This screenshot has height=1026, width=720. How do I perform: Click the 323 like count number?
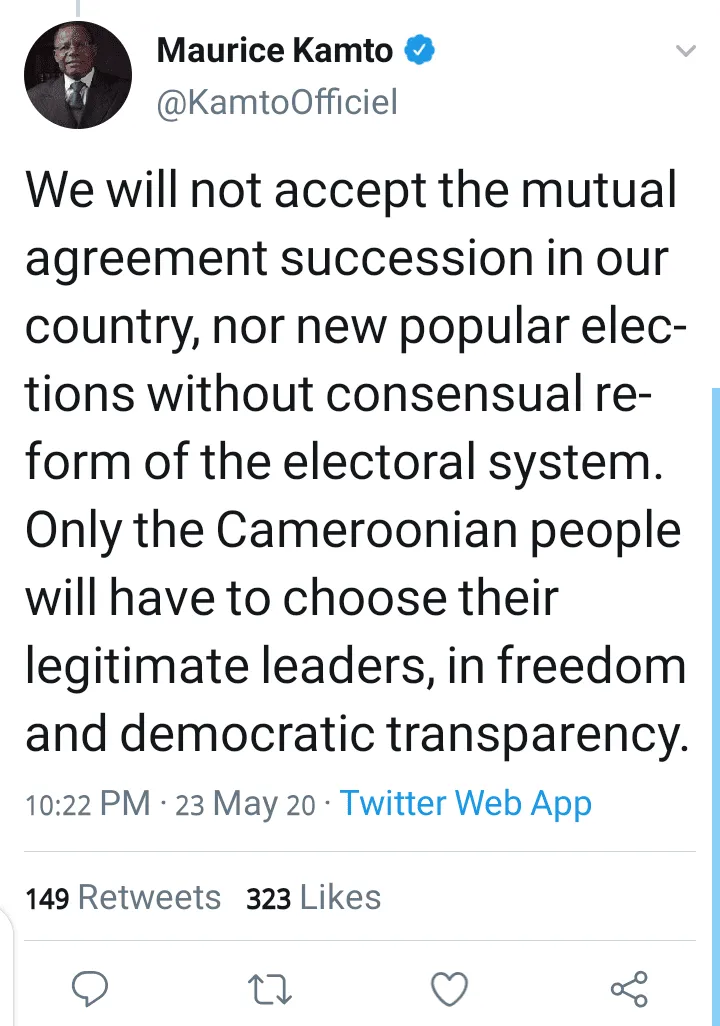[268, 898]
